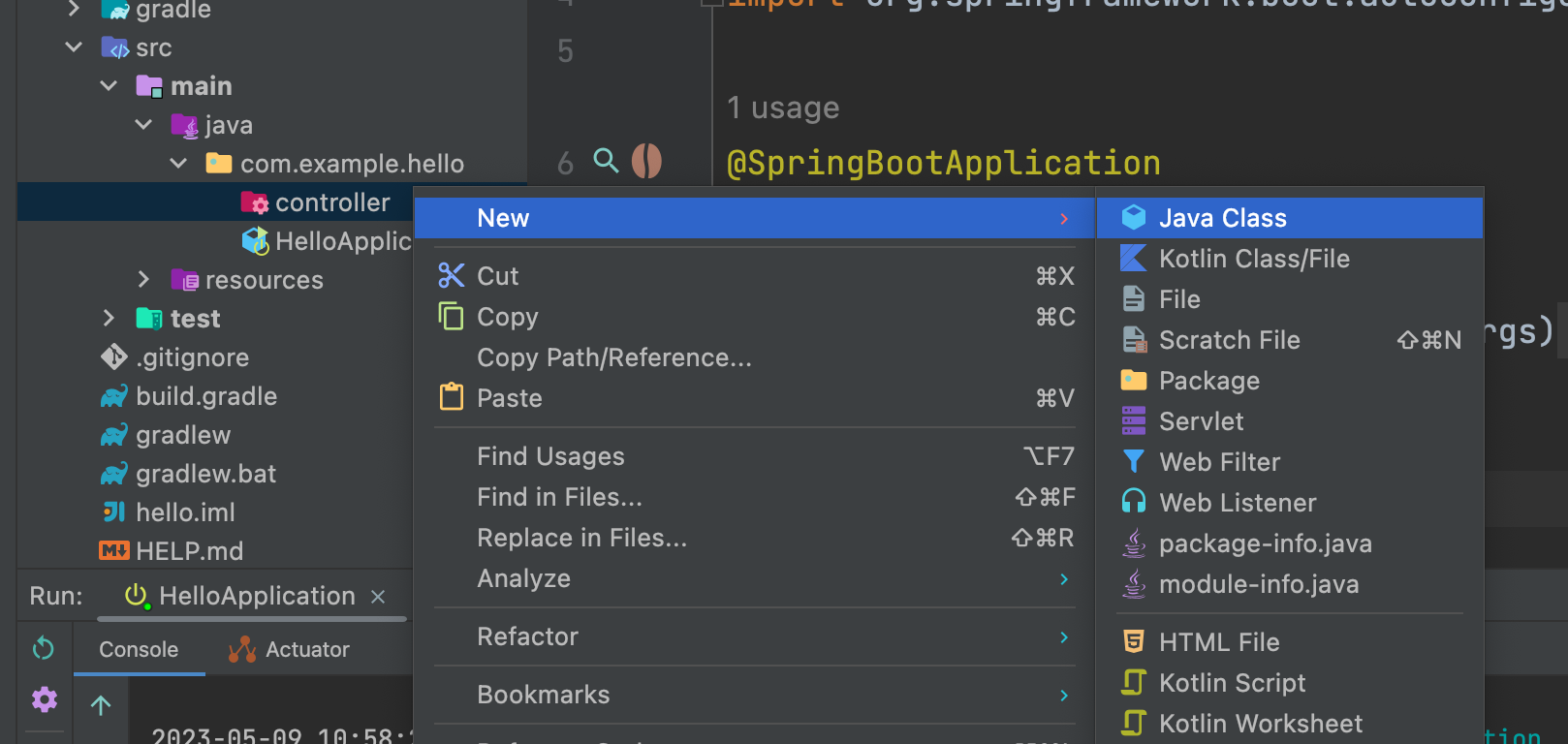Viewport: 1568px width, 744px height.
Task: Click the markdown icon of HELP.md
Action: pyautogui.click(x=114, y=550)
